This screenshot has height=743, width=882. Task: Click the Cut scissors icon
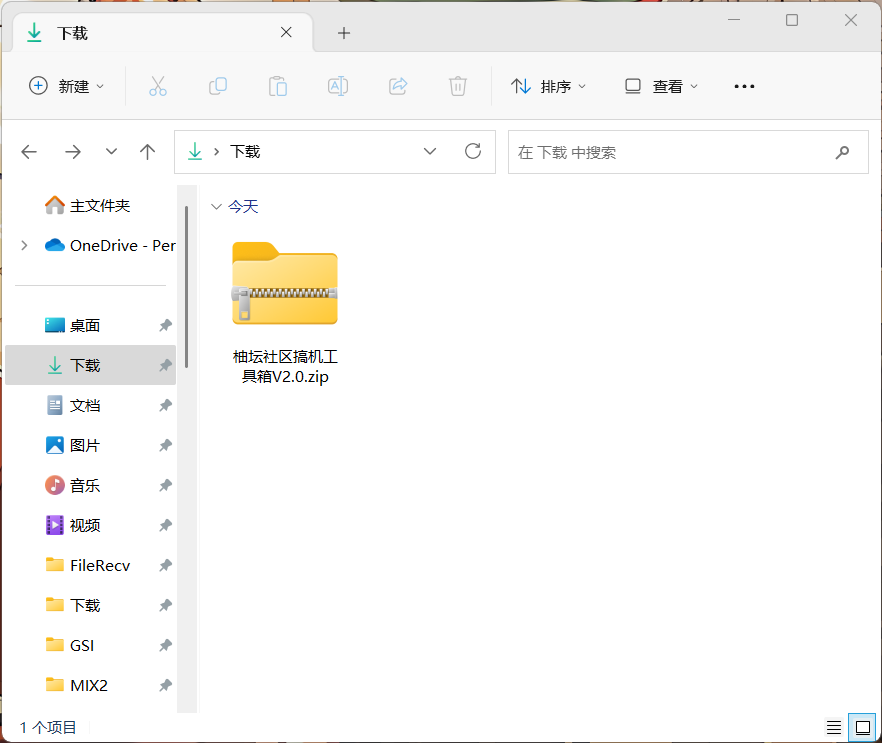(x=157, y=86)
